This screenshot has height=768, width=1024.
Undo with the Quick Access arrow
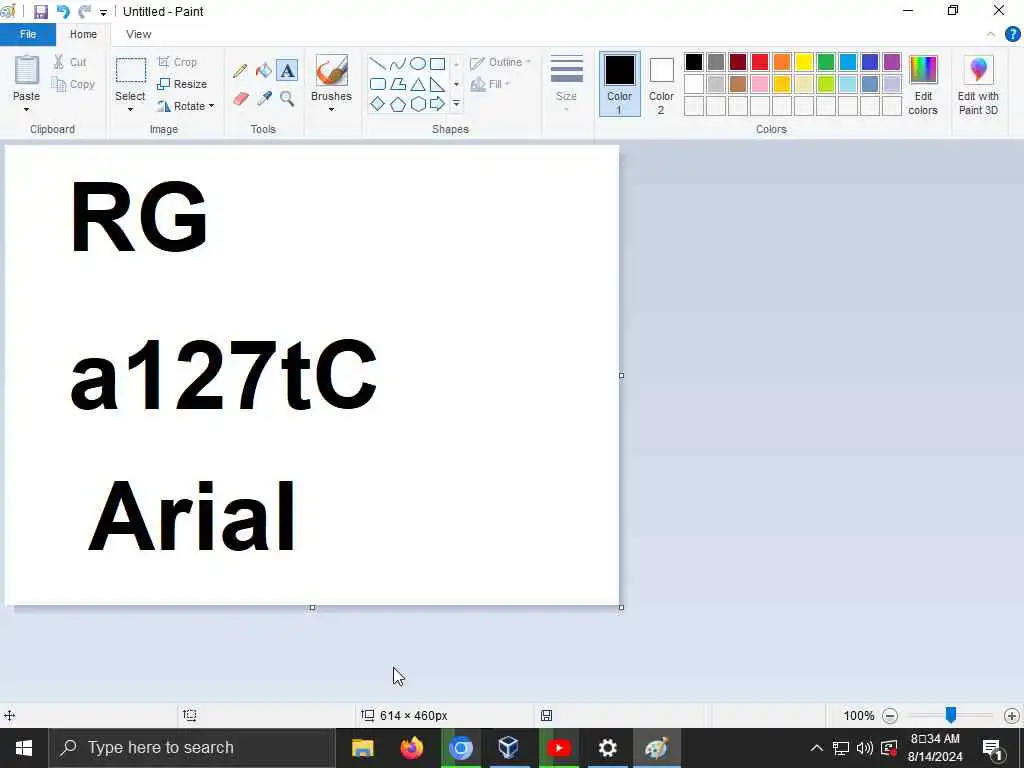(63, 12)
